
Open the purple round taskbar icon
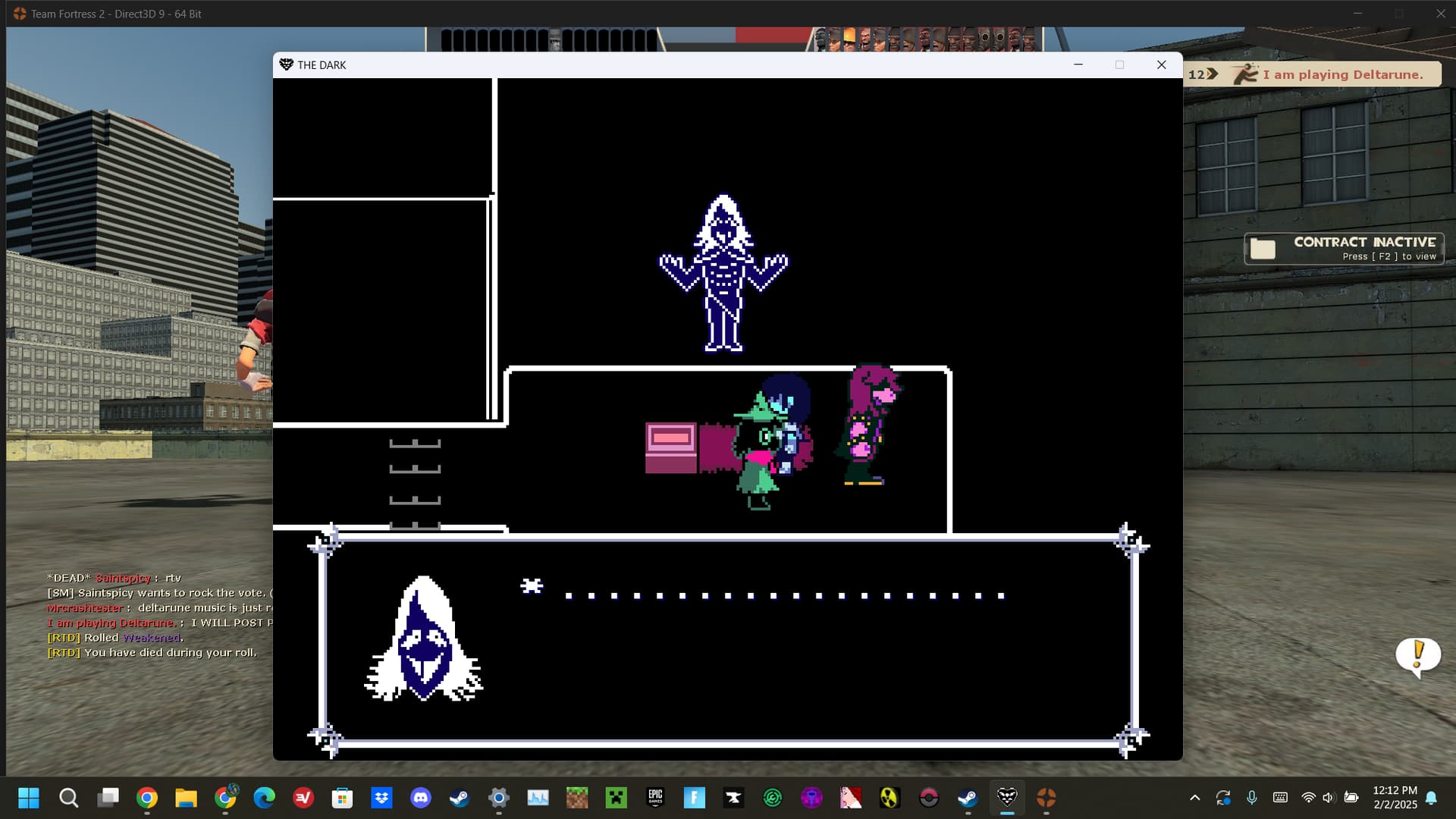tap(811, 798)
